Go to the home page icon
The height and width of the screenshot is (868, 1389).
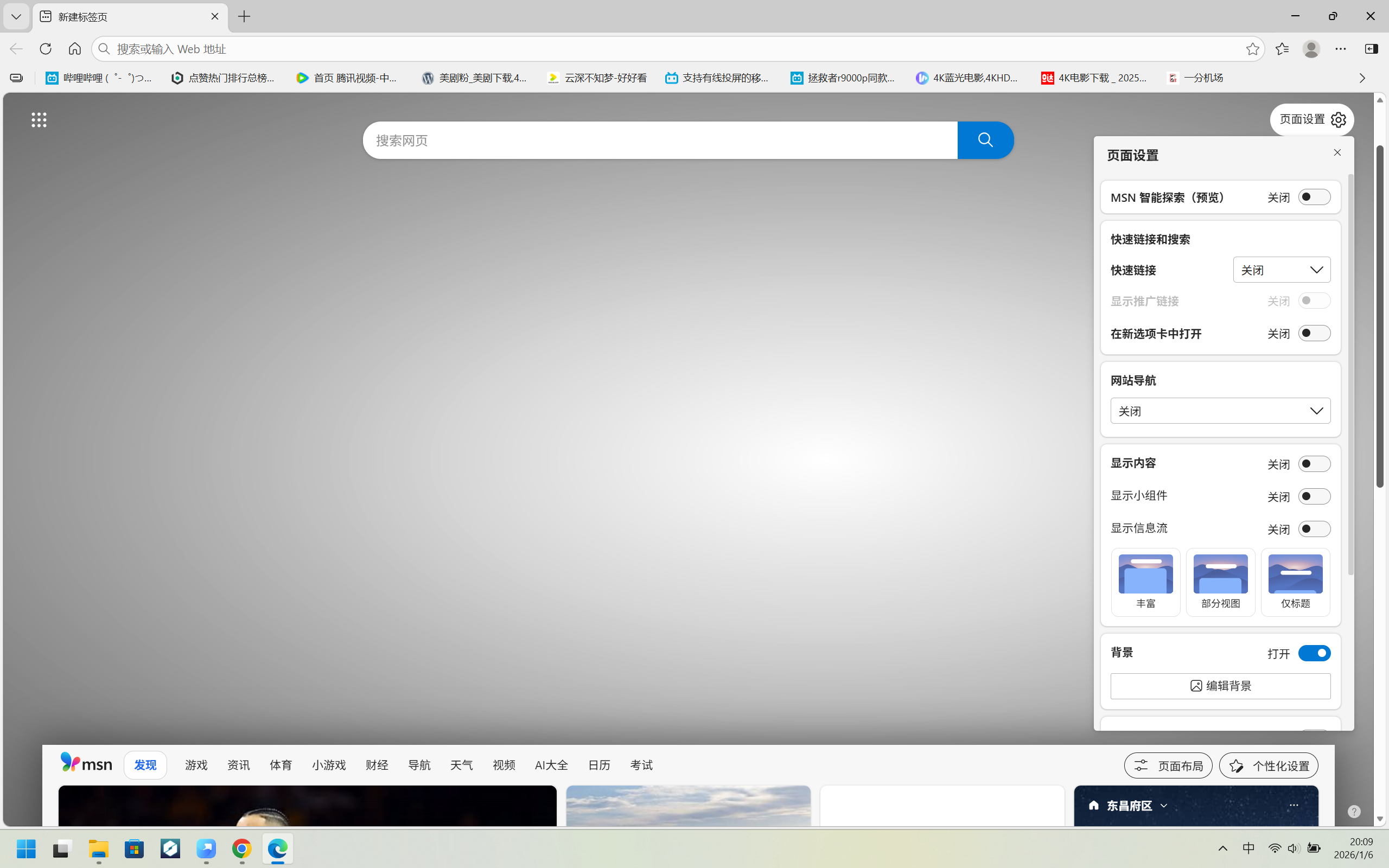[x=75, y=49]
